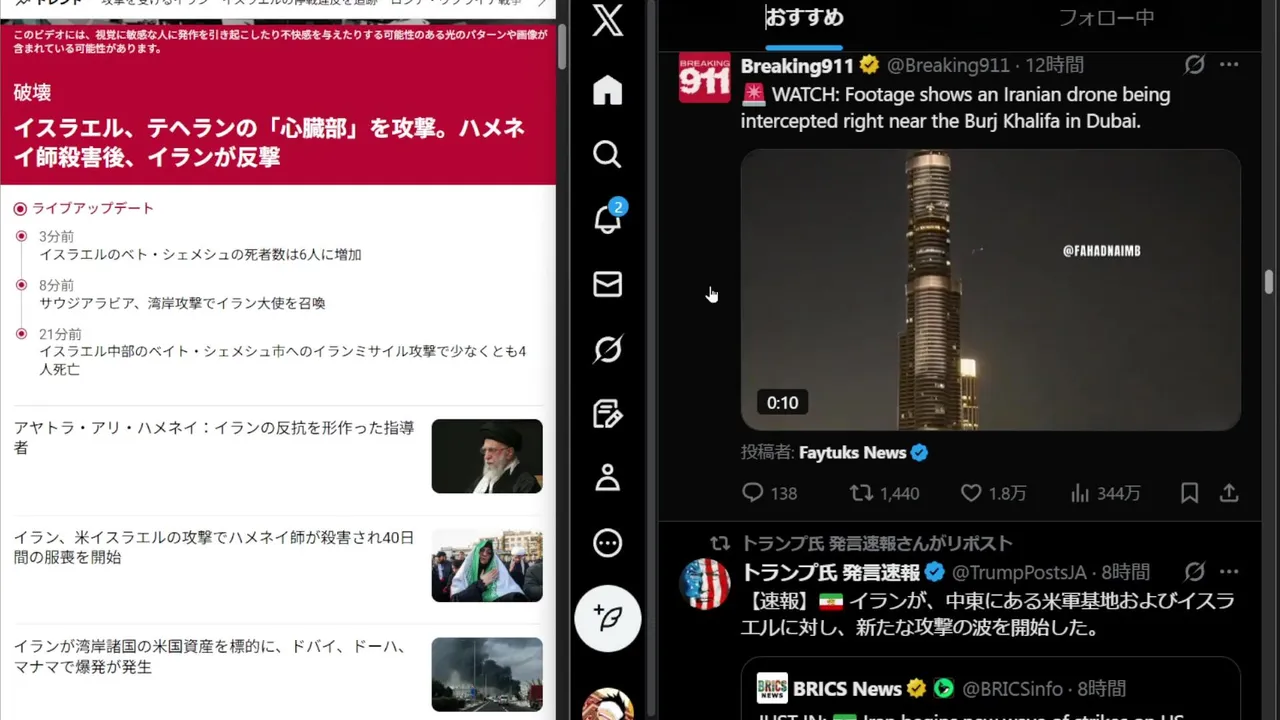Open article ハメネイ師が殺害され40日間の服喪を開始
Image resolution: width=1280 pixels, height=720 pixels.
(213, 547)
